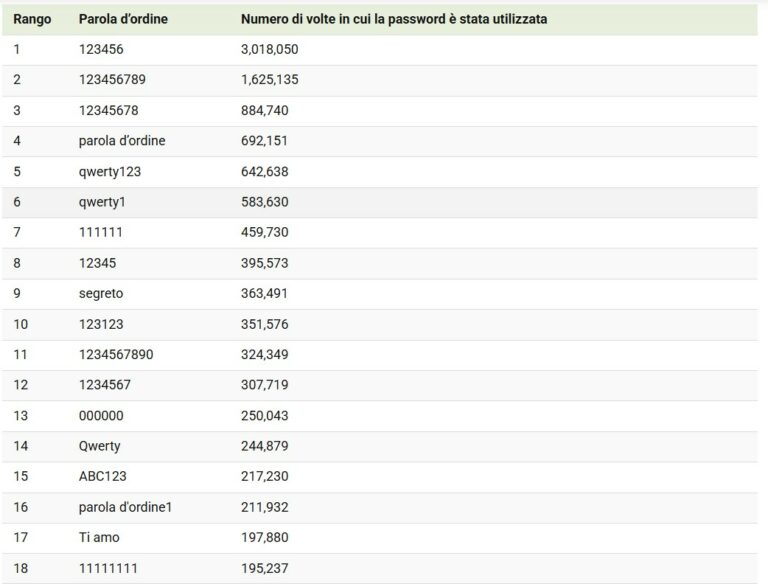Select the 1234567890 password cell
The width and height of the screenshot is (768, 584).
point(116,354)
